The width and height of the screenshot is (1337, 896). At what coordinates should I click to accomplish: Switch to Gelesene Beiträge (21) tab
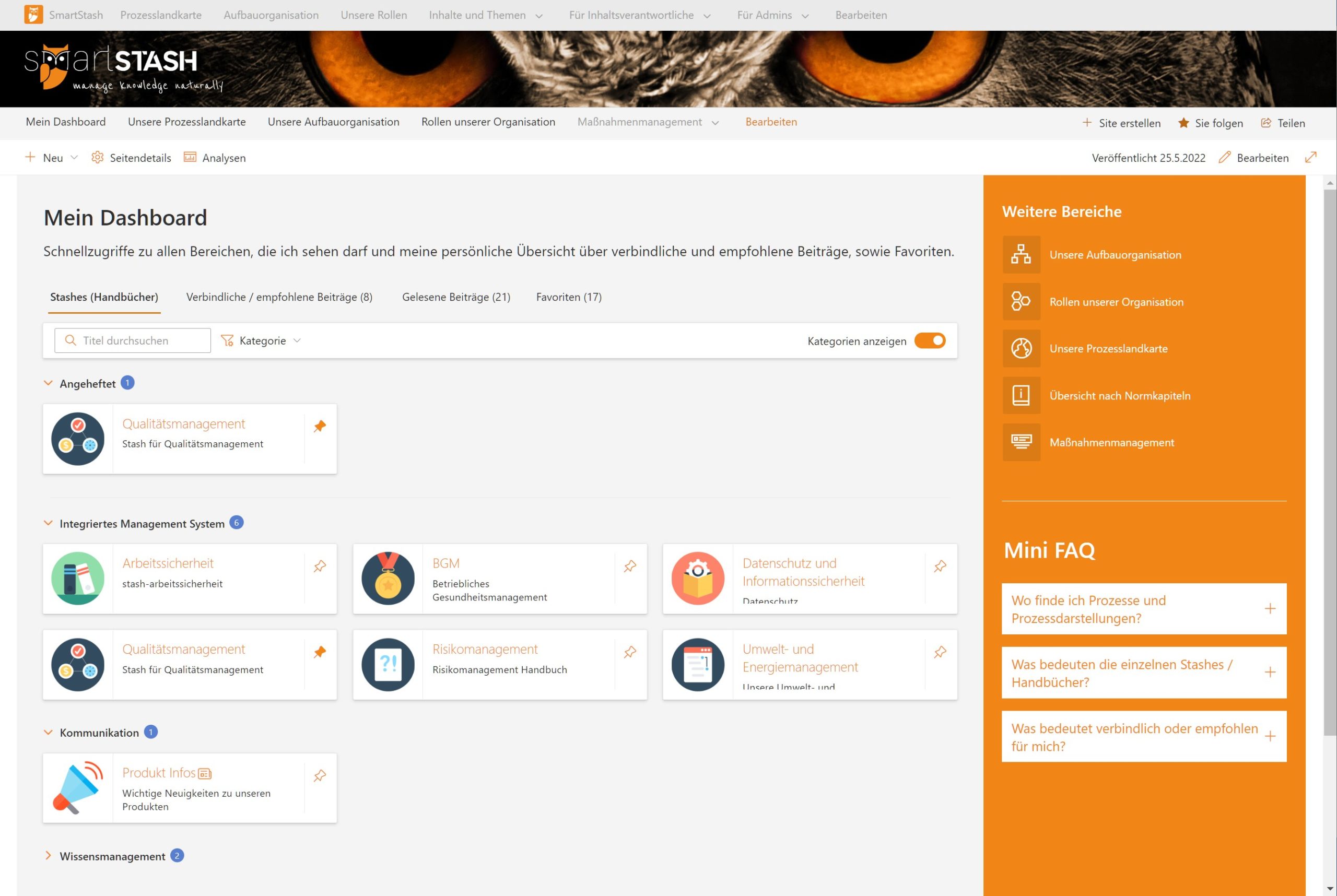point(456,297)
